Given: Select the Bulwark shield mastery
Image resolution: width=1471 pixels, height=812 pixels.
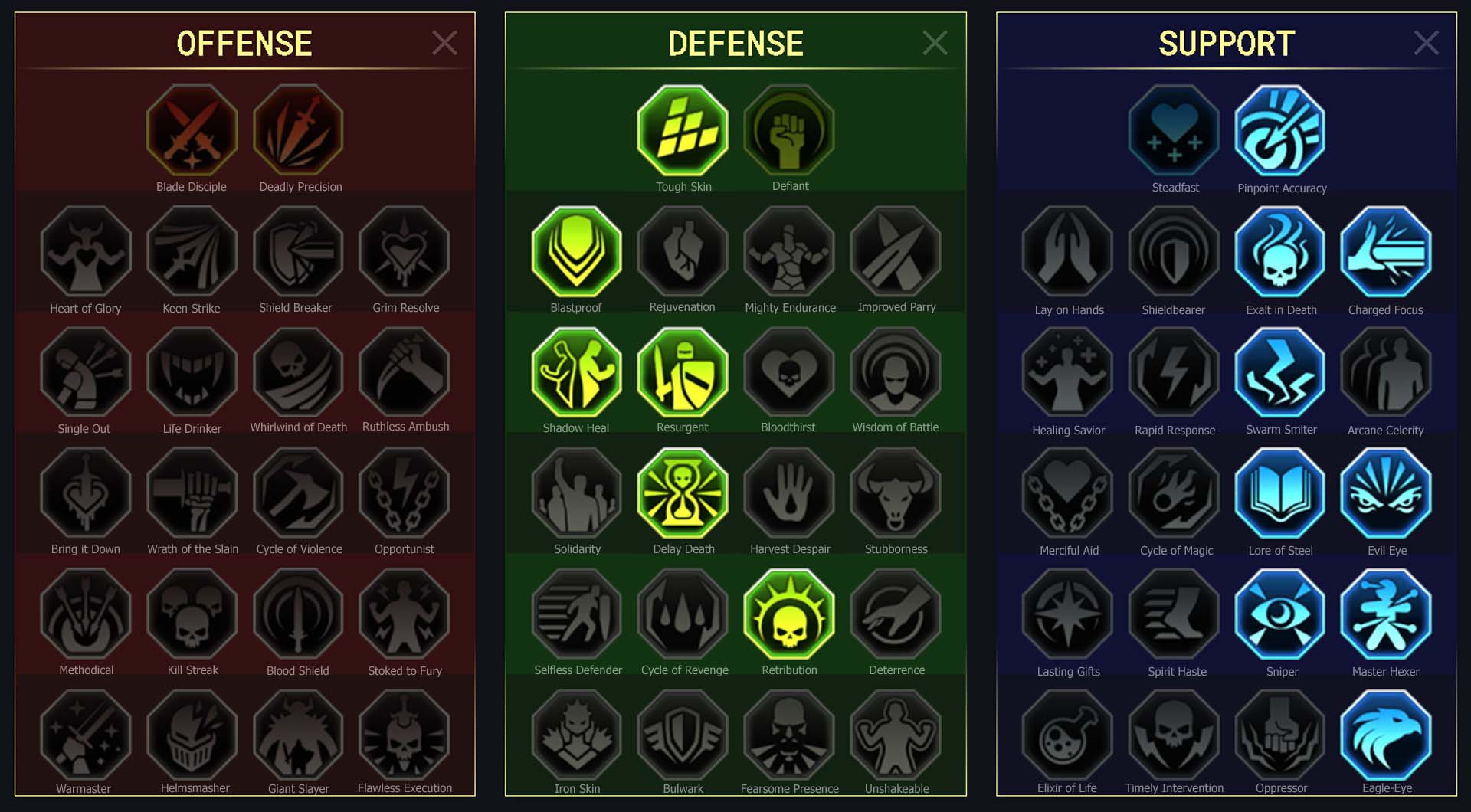Looking at the screenshot, I should click(x=683, y=735).
